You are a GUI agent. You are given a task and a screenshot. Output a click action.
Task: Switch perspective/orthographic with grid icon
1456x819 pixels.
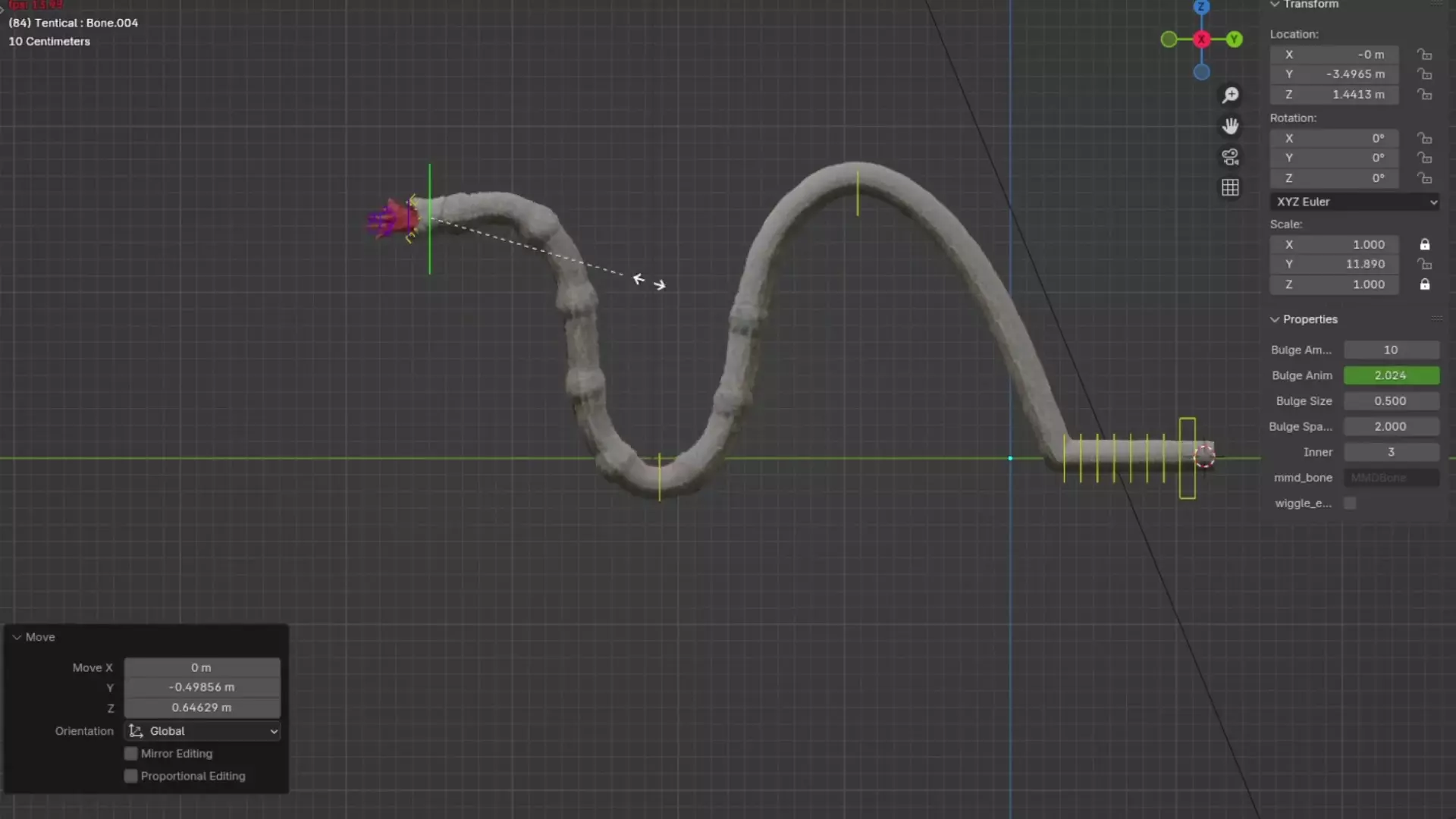1230,187
